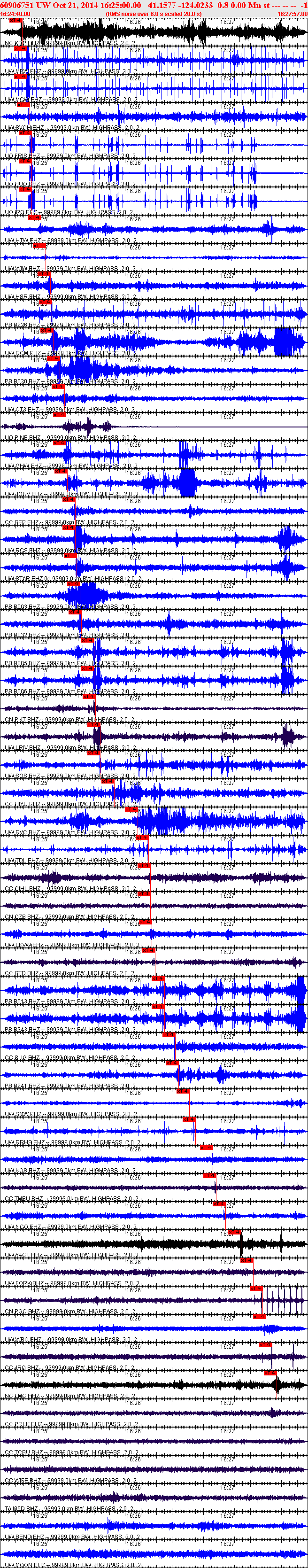Select the UW LRIV EHZ station label

click(70, 748)
